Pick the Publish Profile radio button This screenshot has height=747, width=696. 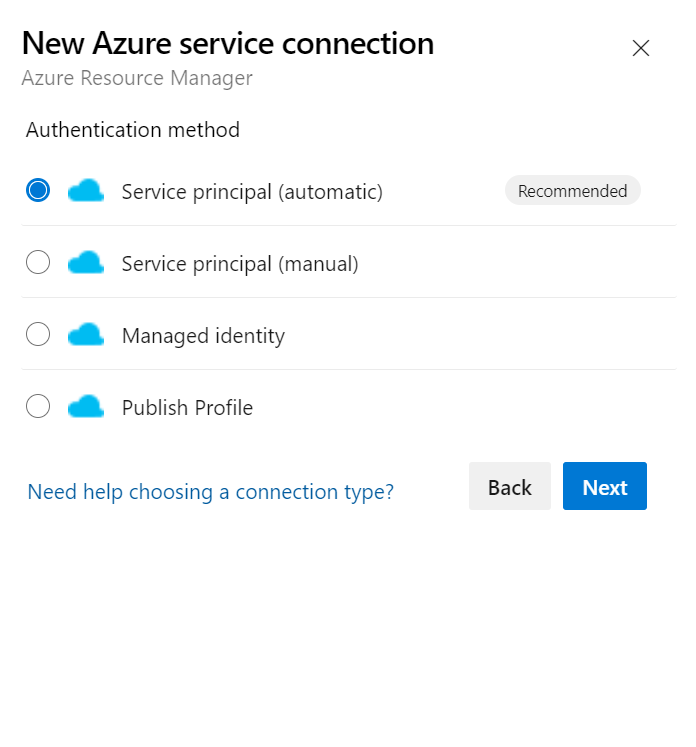pyautogui.click(x=38, y=407)
